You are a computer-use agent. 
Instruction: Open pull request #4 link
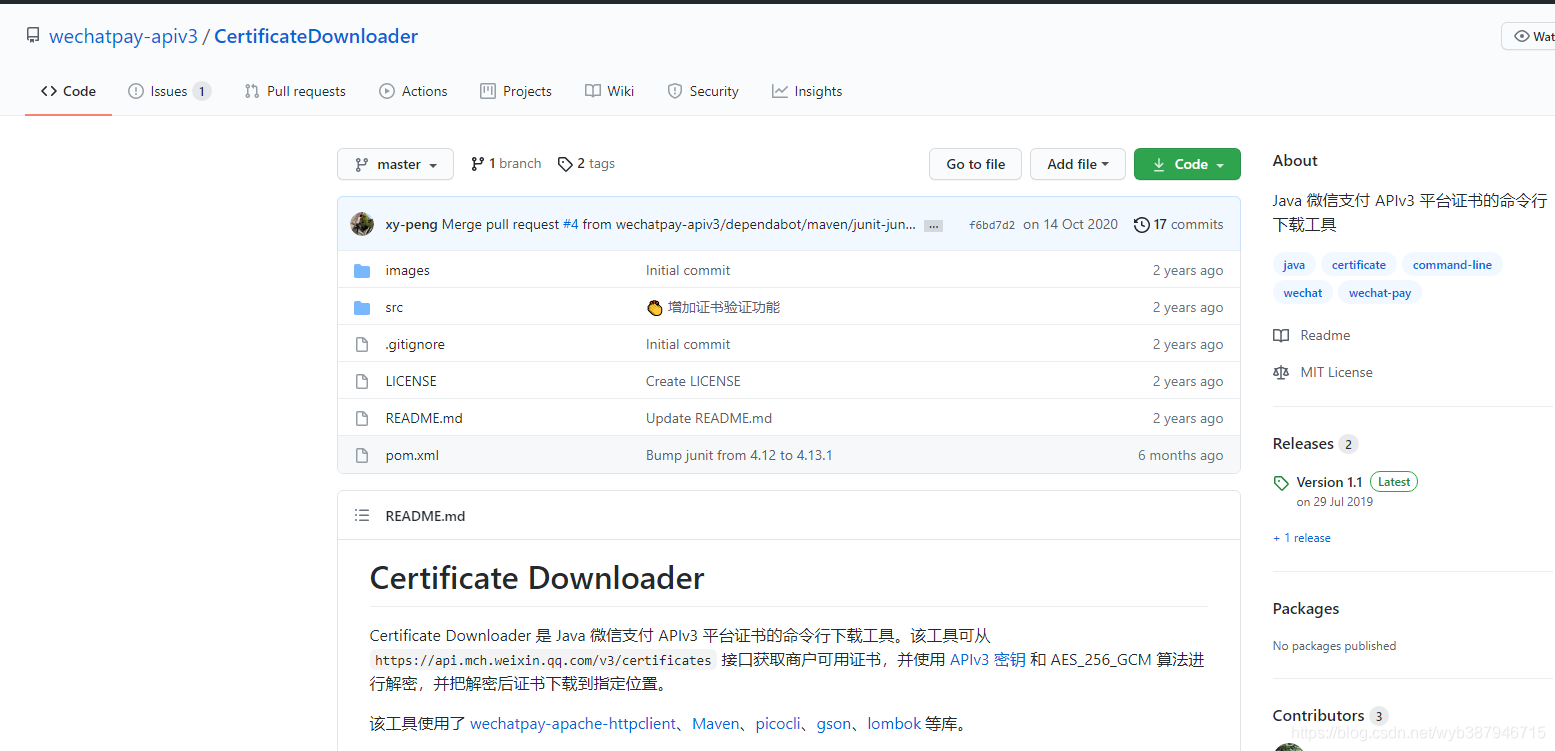(570, 225)
